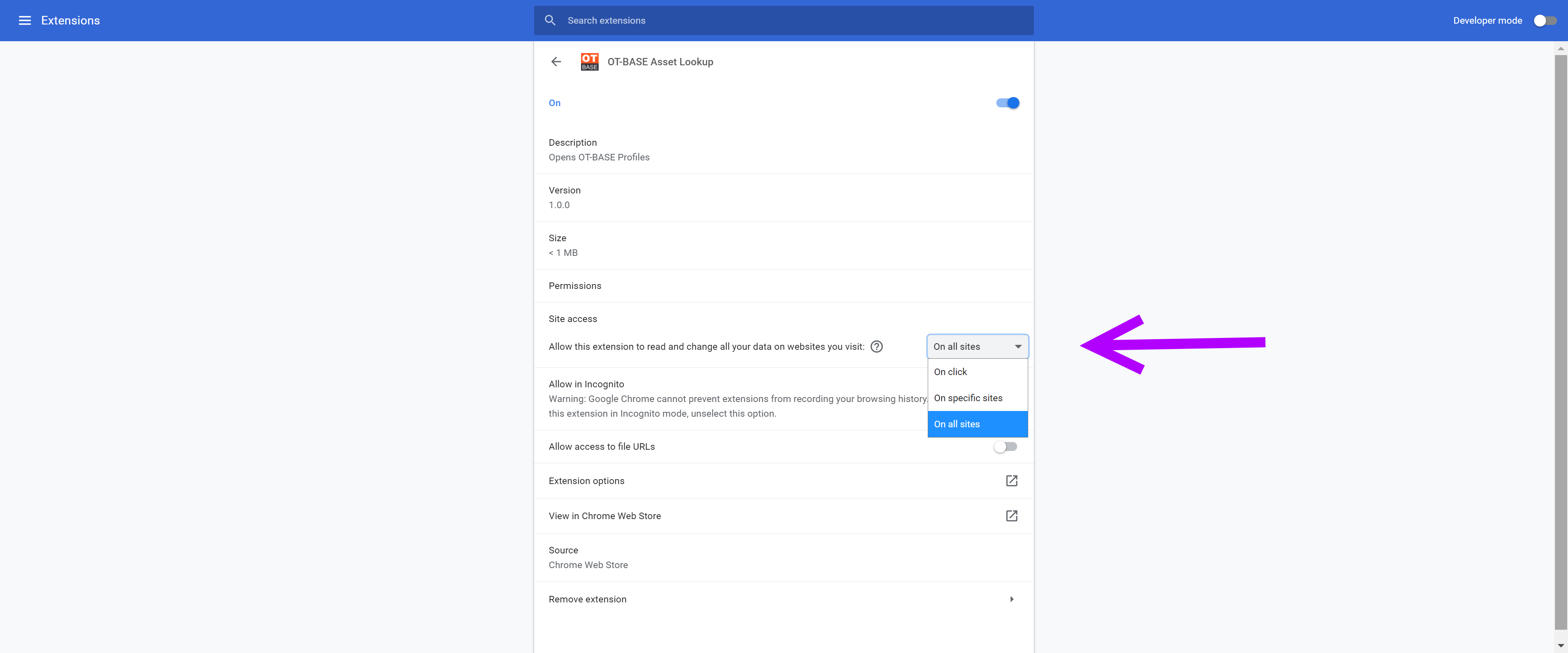Open the hamburger main menu

(24, 21)
